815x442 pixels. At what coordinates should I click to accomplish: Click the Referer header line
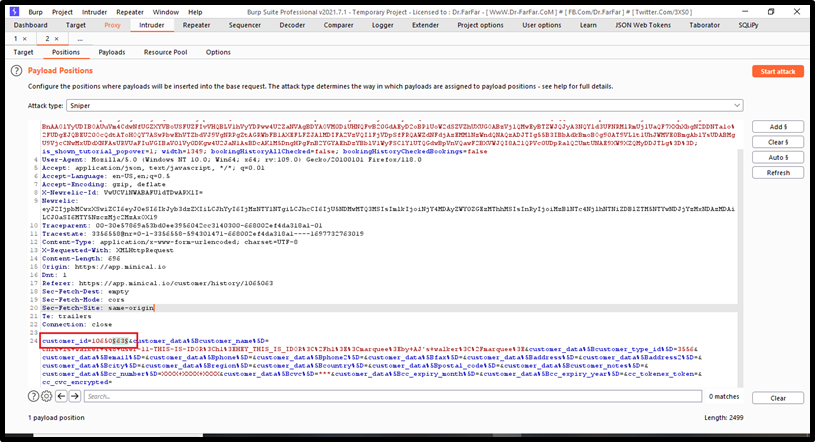coord(157,283)
